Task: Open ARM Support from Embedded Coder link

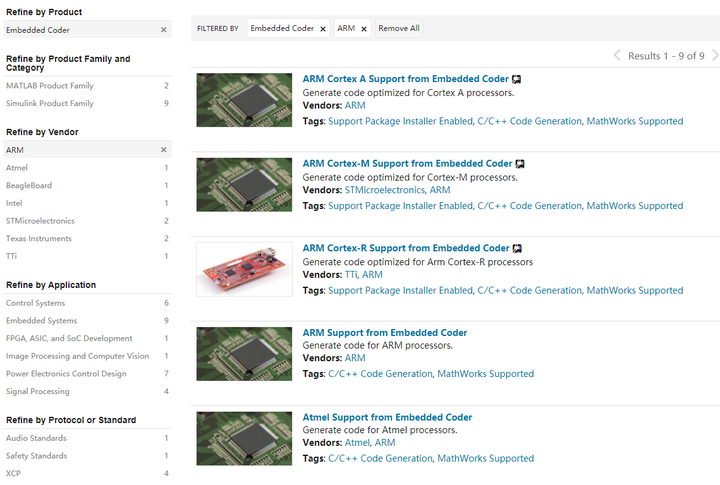Action: (385, 333)
